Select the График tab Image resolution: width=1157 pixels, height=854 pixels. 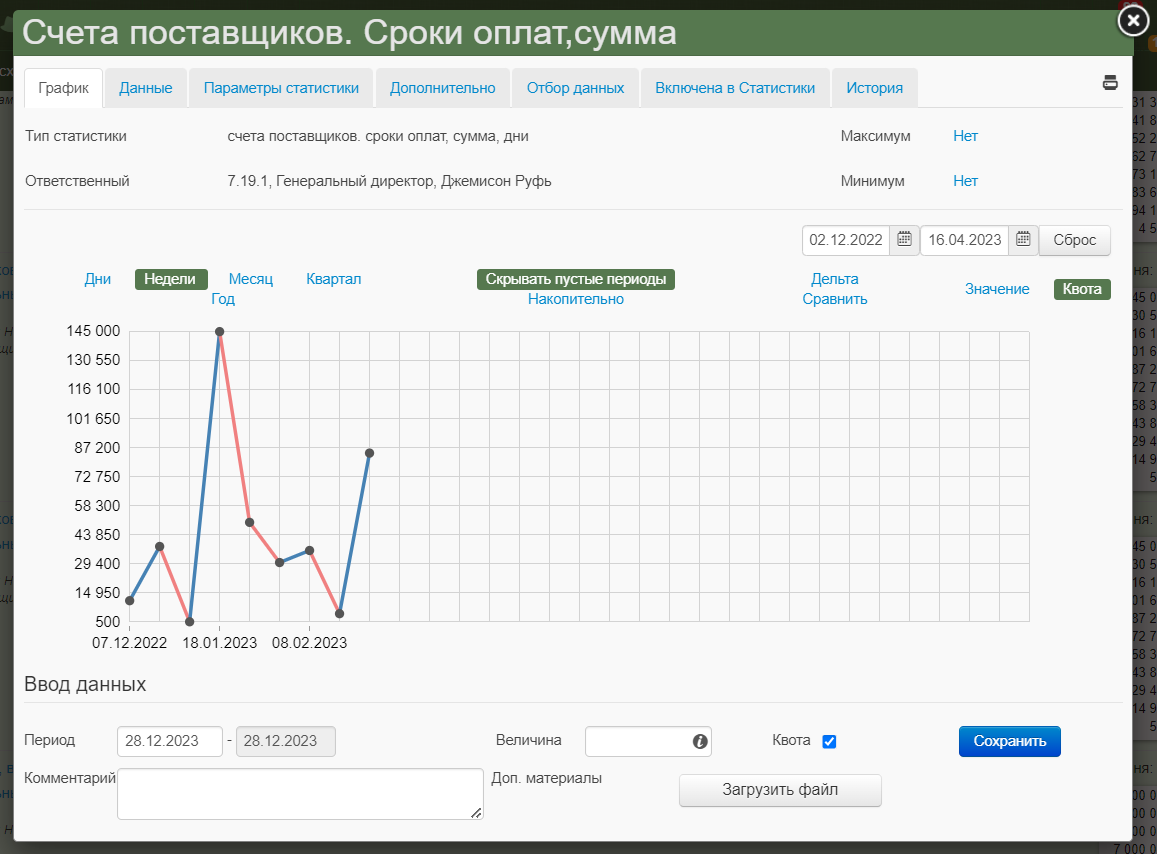point(63,88)
